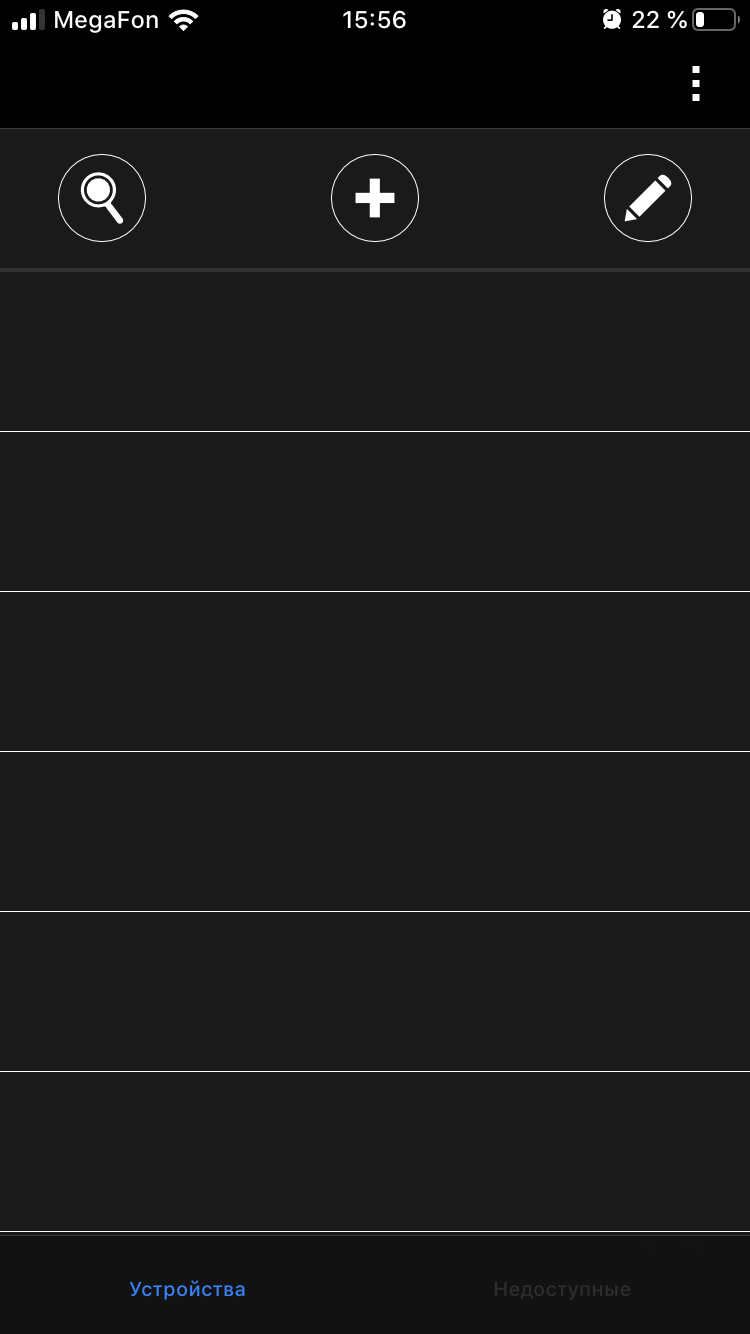Tap the magnifying glass search icon
Screen dimensions: 750x1334
[x=102, y=198]
